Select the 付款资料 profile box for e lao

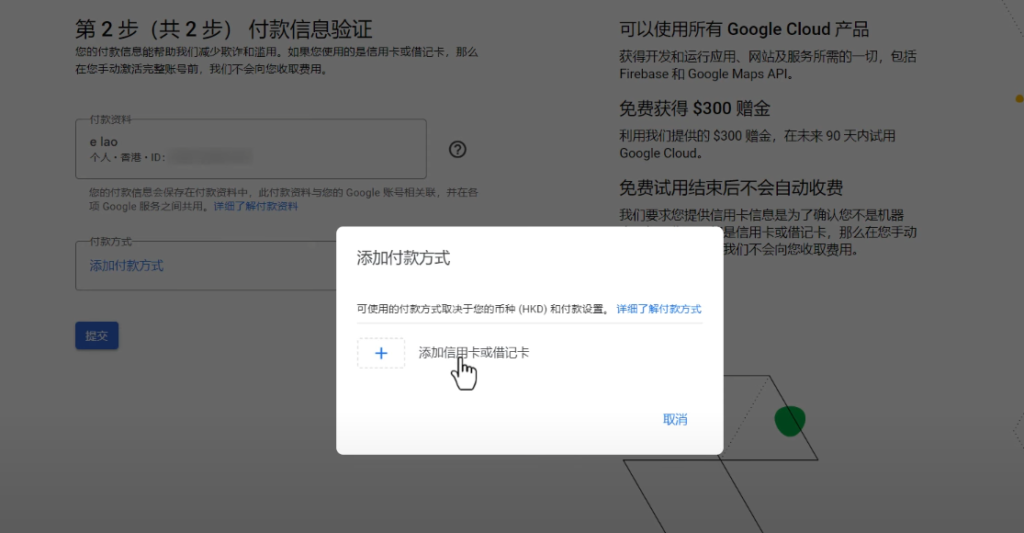pos(251,149)
